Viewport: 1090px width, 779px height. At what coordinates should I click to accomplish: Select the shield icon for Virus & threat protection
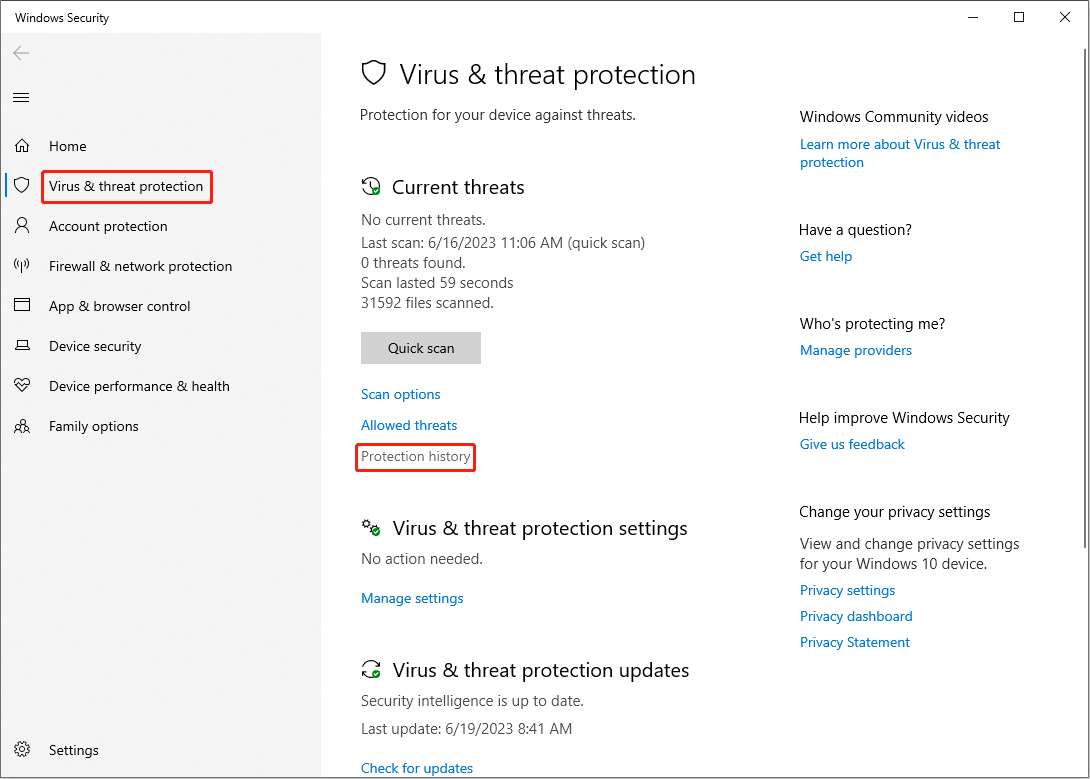click(22, 186)
